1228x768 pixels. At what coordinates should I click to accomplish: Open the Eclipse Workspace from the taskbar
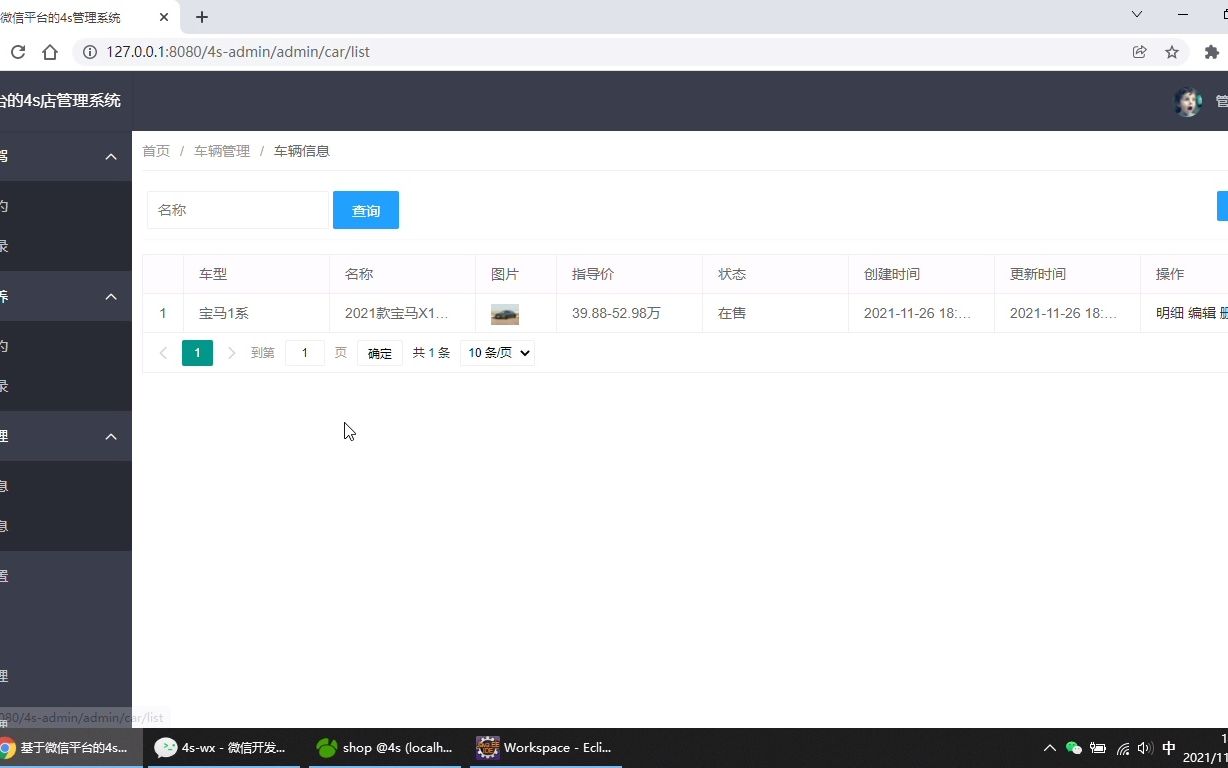point(545,747)
